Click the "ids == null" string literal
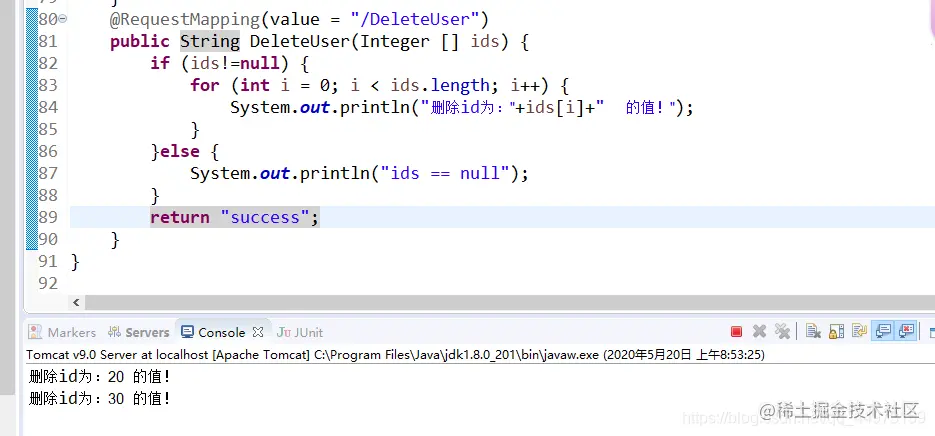This screenshot has height=436, width=935. point(445,174)
